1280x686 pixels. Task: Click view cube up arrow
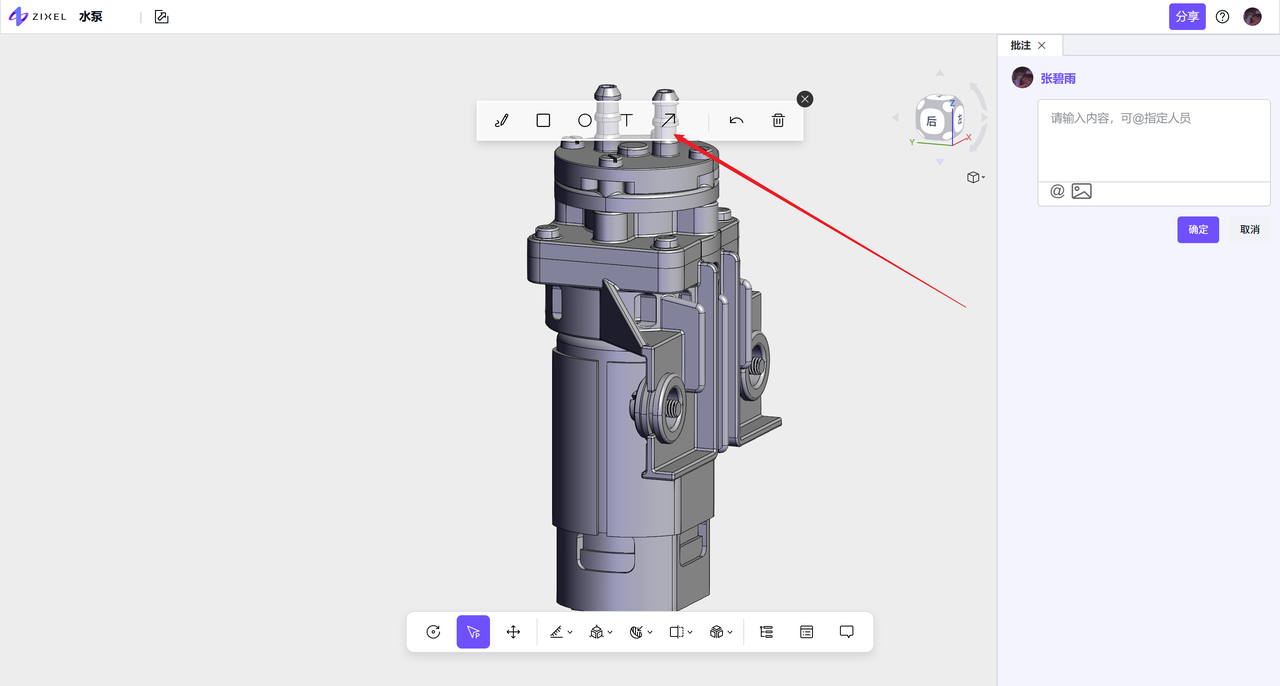click(939, 73)
